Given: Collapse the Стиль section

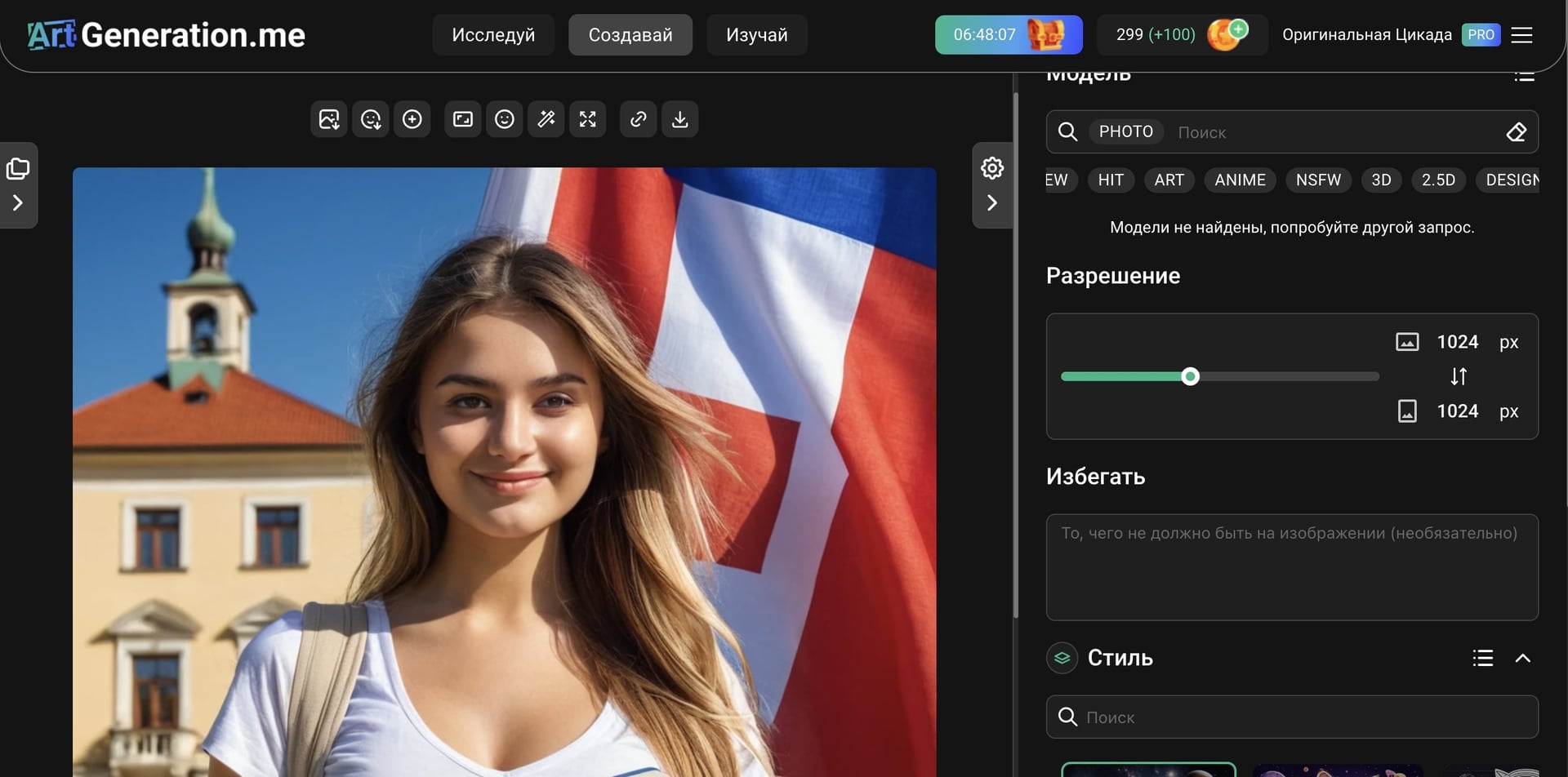Looking at the screenshot, I should tap(1522, 658).
